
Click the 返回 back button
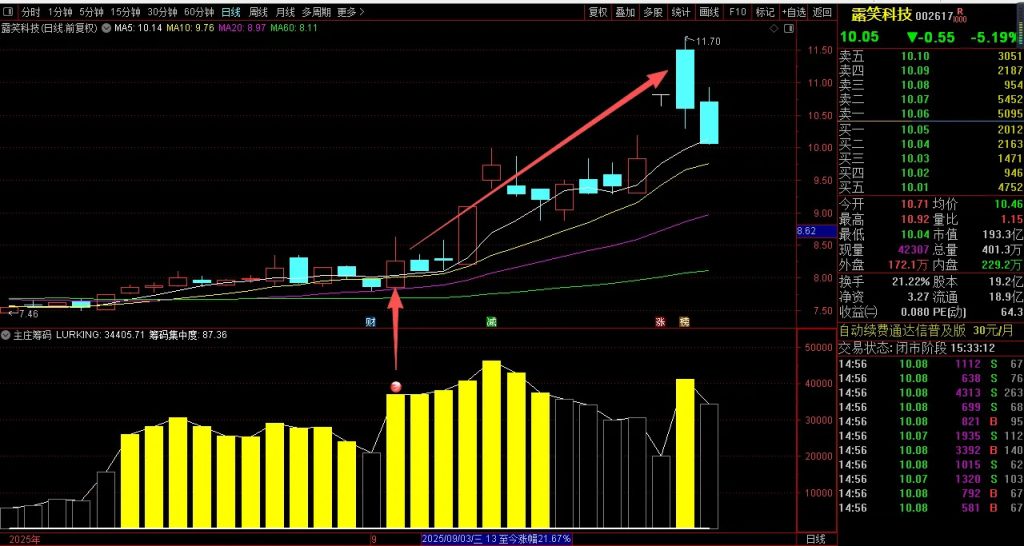[822, 13]
